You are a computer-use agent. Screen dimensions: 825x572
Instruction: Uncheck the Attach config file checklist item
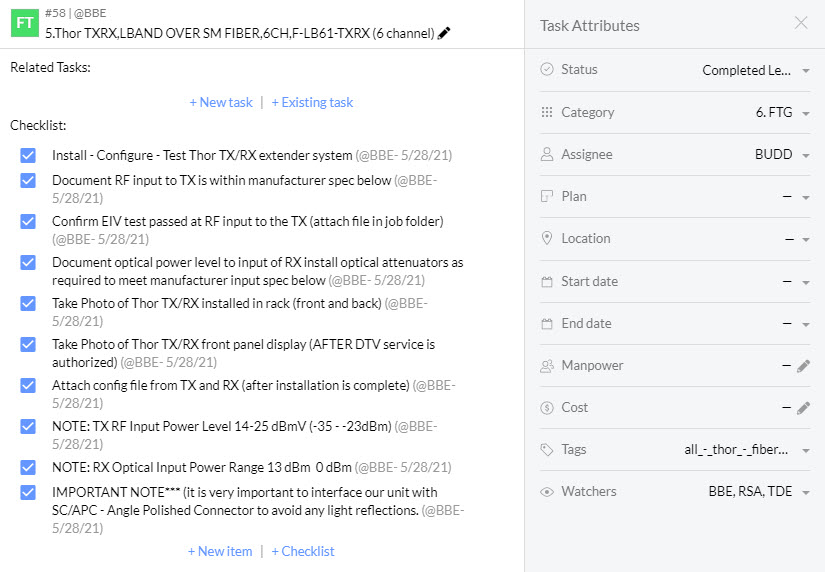28,386
